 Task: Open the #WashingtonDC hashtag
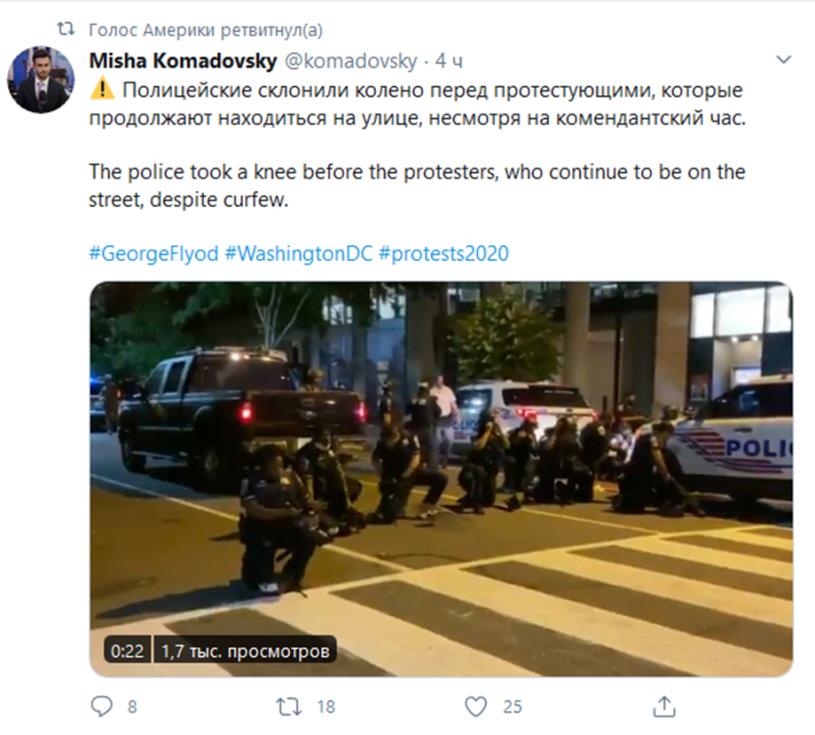[298, 254]
